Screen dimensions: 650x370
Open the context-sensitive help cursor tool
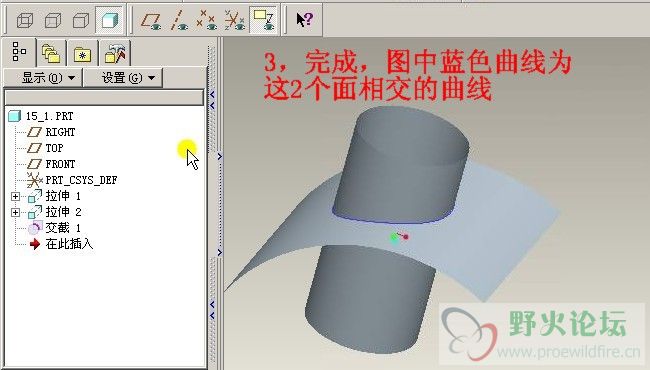(x=305, y=19)
